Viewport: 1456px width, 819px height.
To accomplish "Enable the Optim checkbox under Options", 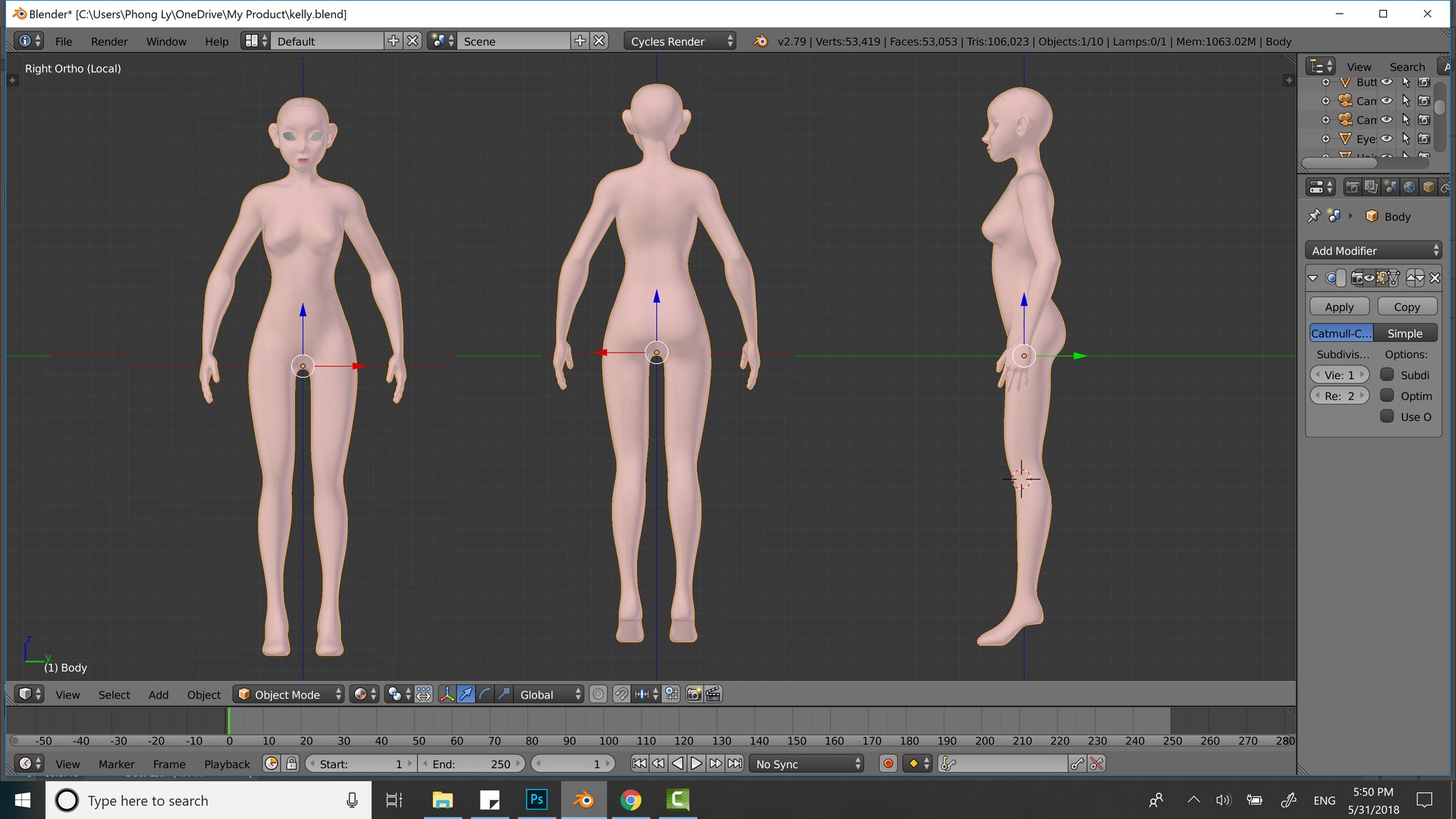I will (1387, 396).
